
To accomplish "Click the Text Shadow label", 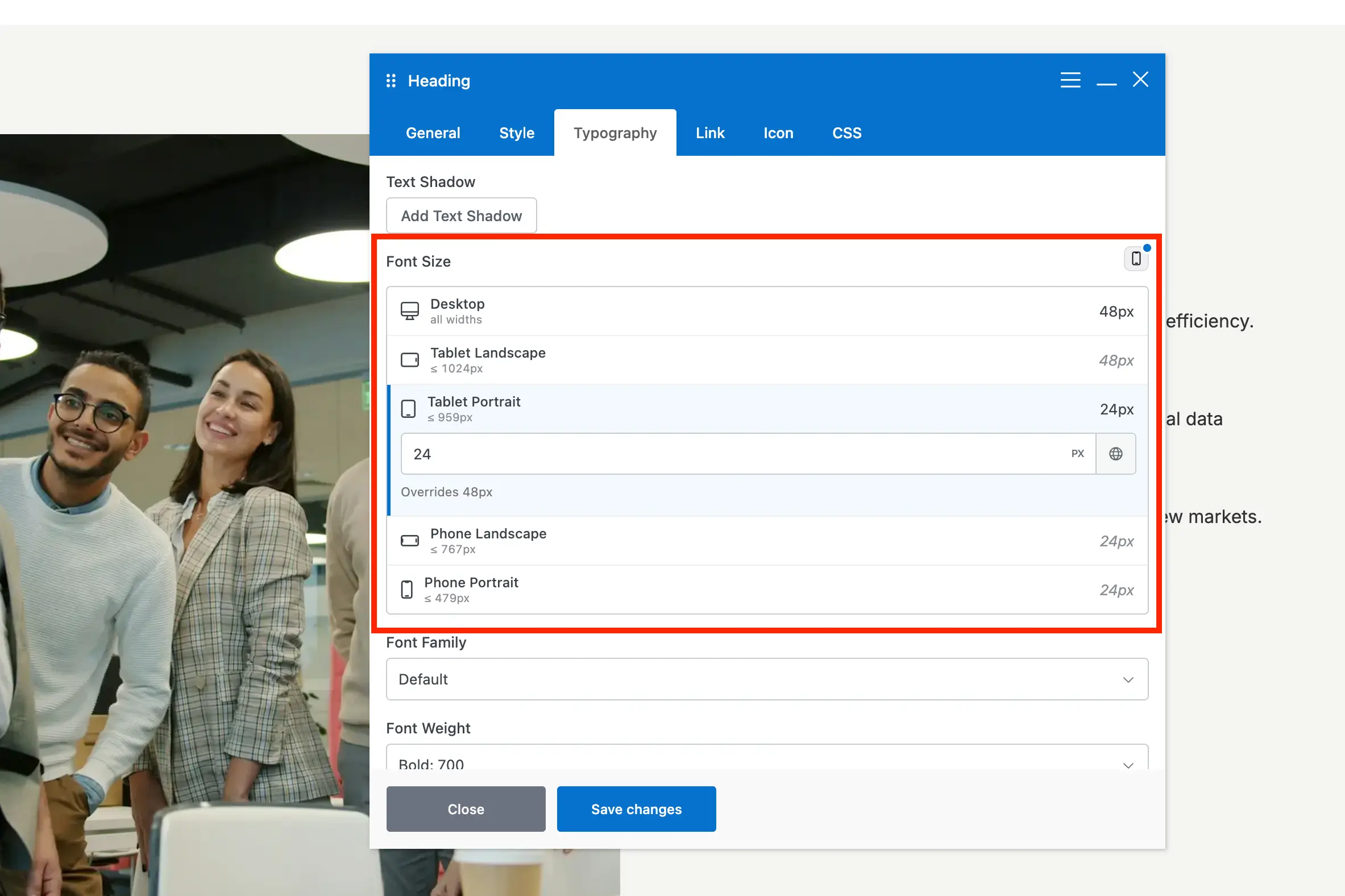I will coord(430,182).
